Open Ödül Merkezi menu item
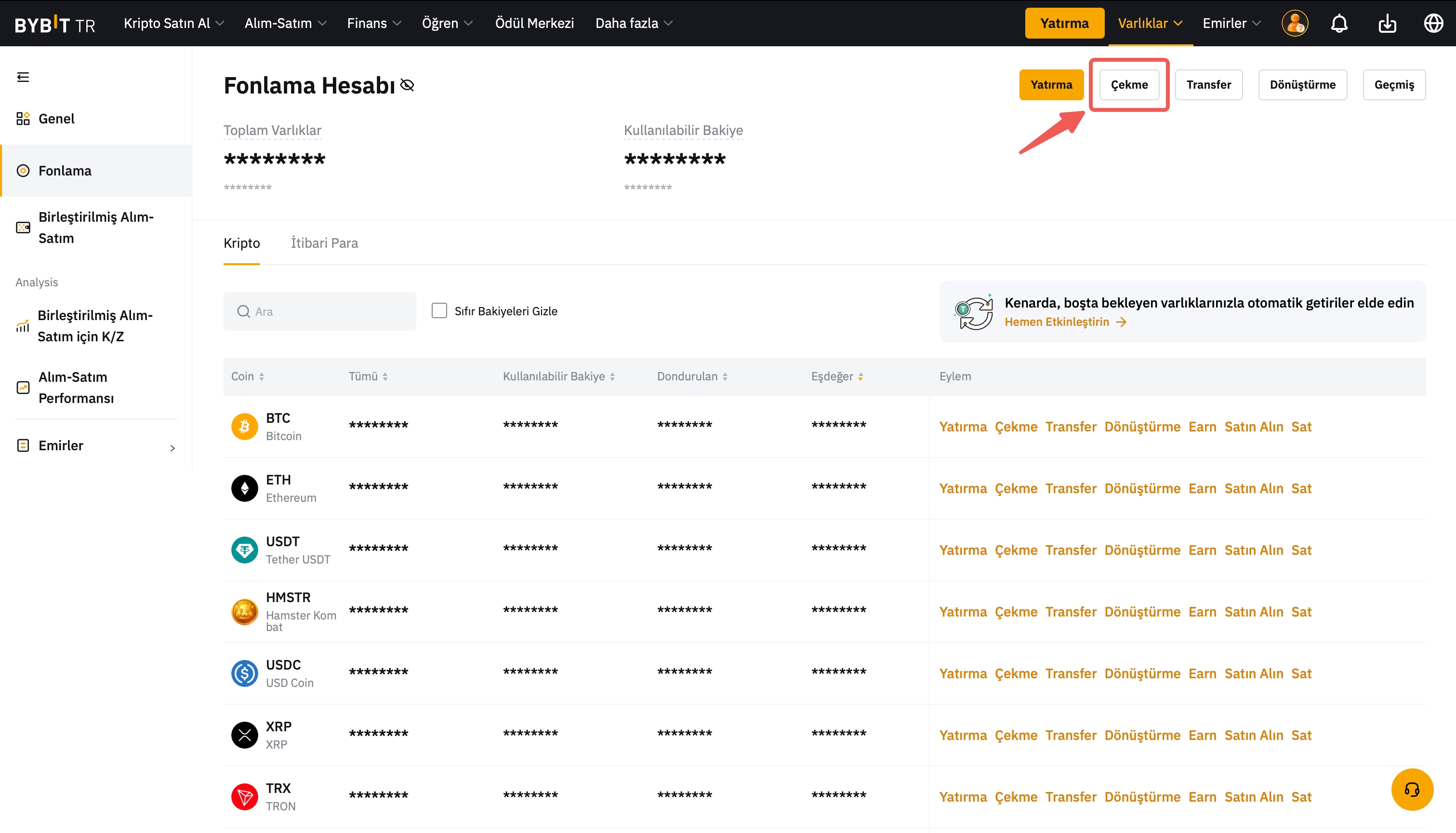 click(534, 24)
